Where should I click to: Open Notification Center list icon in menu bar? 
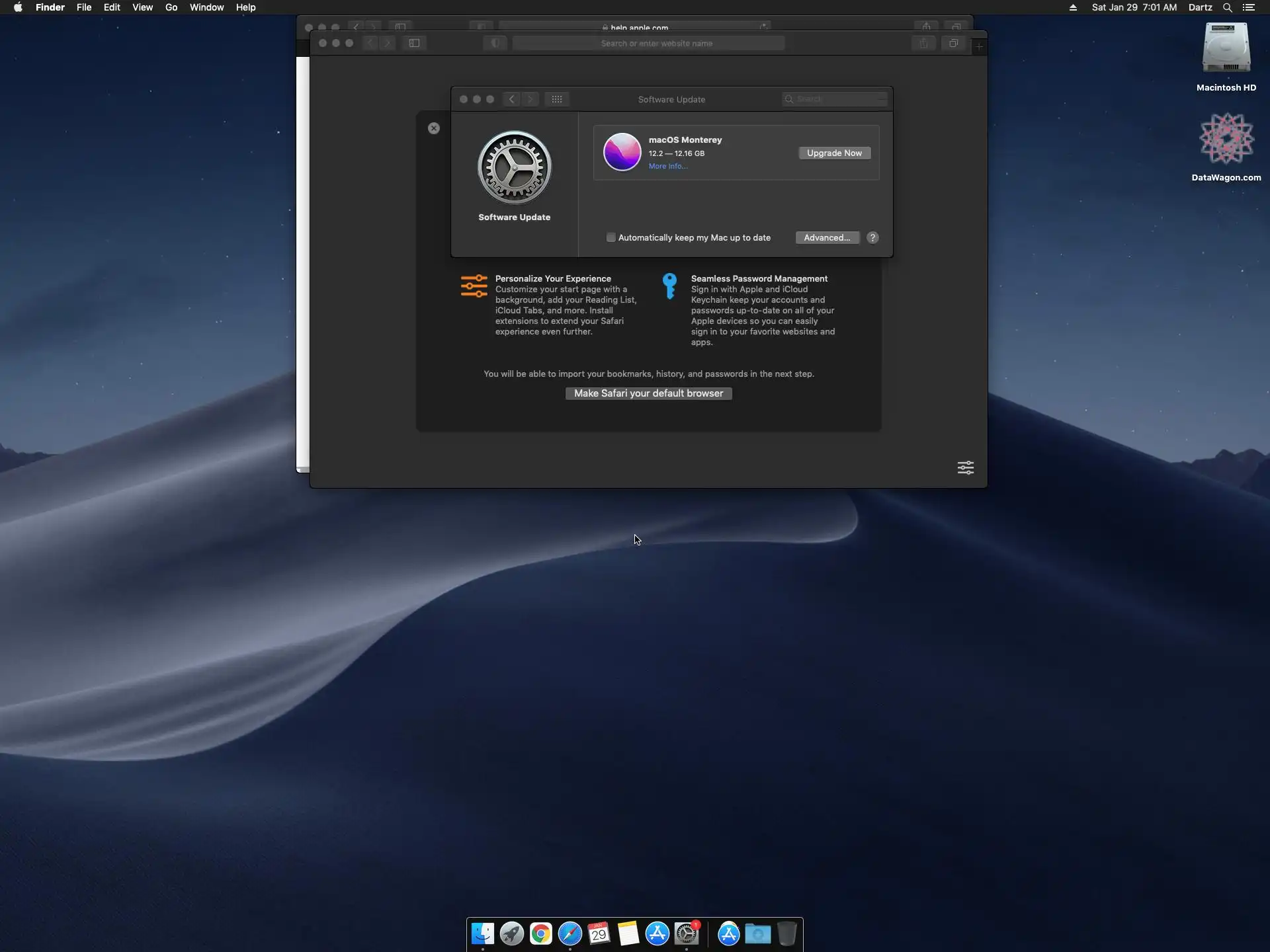click(1249, 8)
